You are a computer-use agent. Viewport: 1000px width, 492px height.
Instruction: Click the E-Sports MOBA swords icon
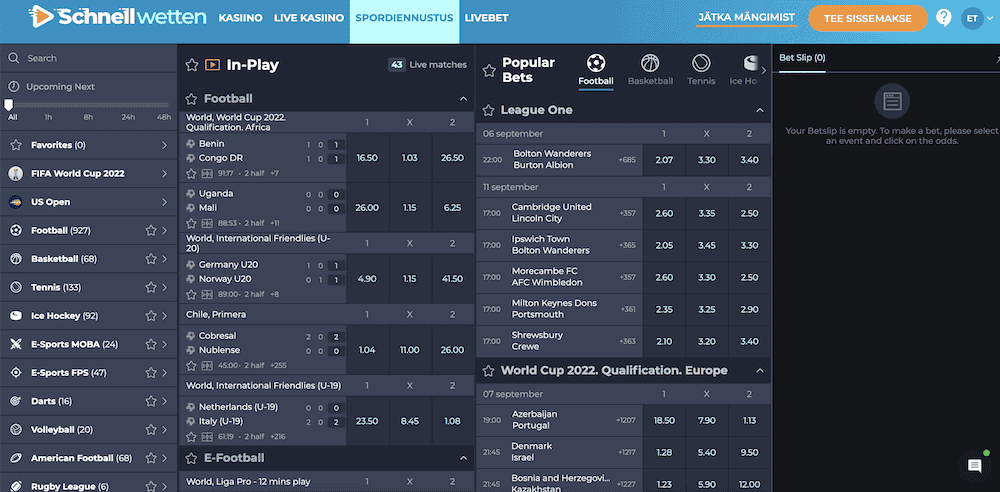tap(16, 345)
